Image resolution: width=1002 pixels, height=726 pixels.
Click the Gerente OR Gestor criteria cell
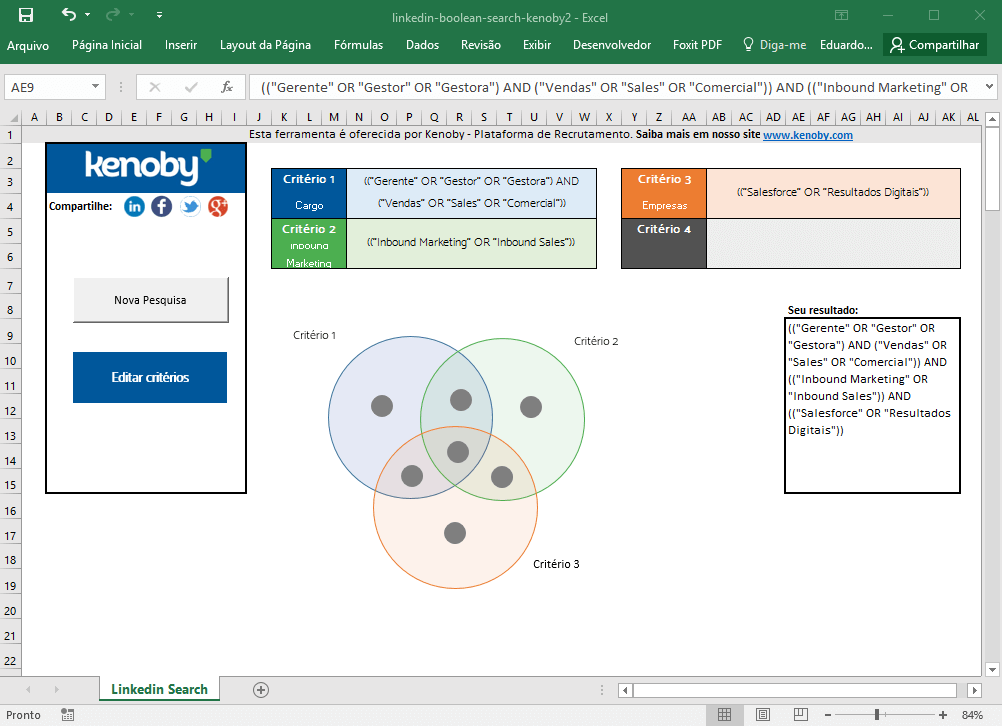click(472, 193)
